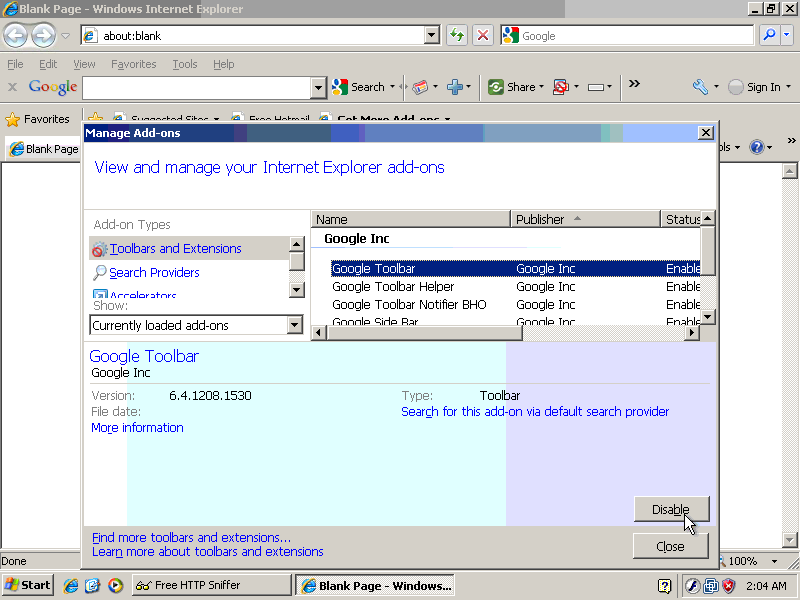Select Google Toolbar Helper row
The height and width of the screenshot is (600, 800).
pyautogui.click(x=515, y=287)
